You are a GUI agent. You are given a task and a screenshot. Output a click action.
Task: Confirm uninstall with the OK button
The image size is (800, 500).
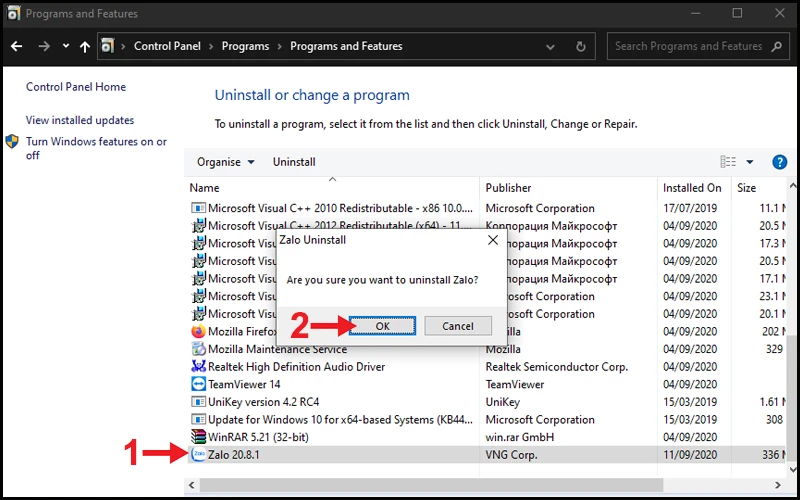[x=383, y=326]
